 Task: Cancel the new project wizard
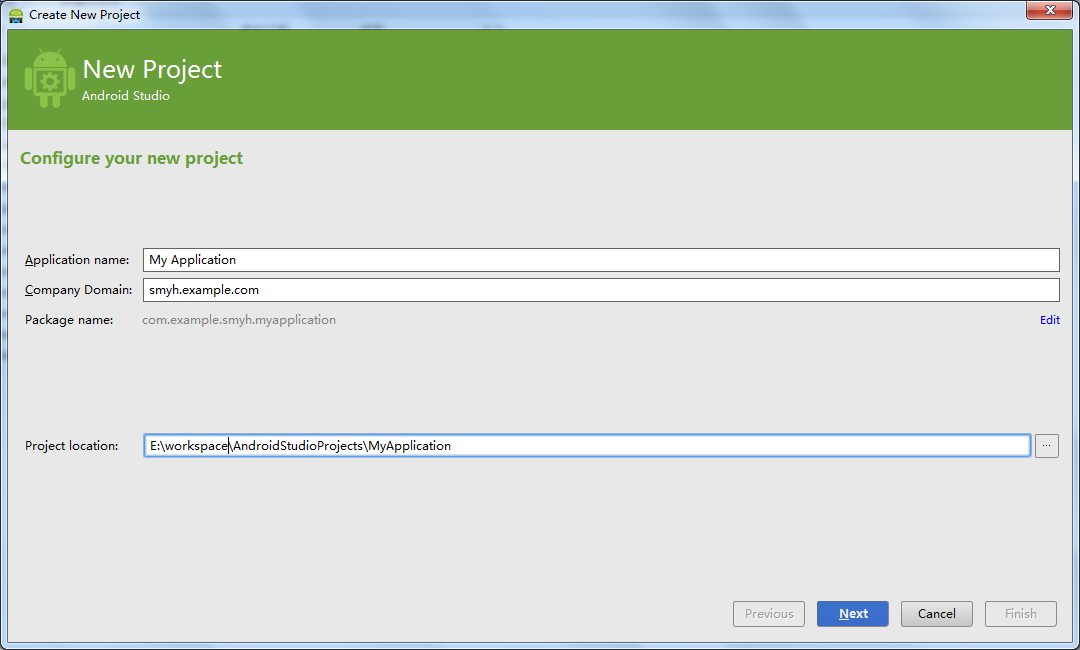[937, 614]
